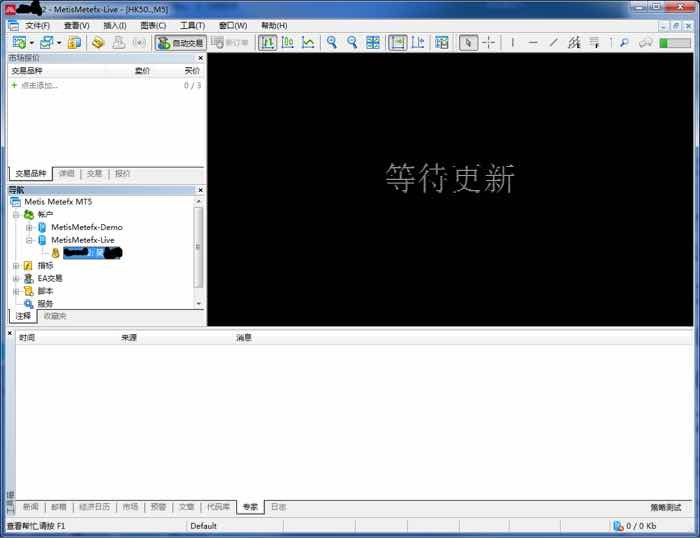The width and height of the screenshot is (700, 538).
Task: Click the add symbol entry in market watch
Action: (x=39, y=85)
